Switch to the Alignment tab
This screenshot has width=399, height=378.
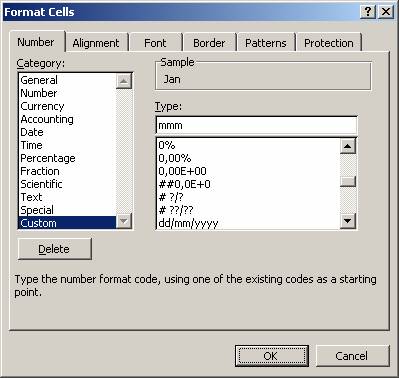pos(96,43)
